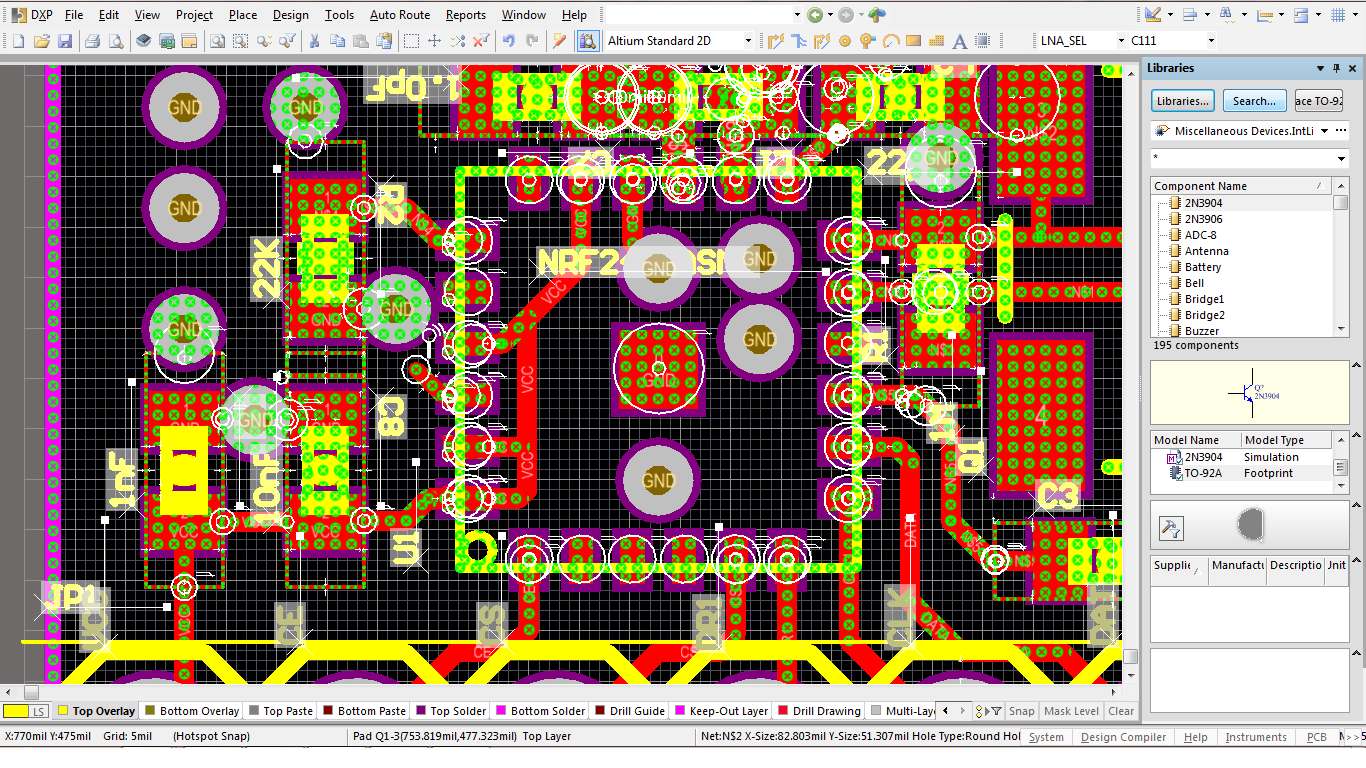Switch to the Top Overlay layer tab

[97, 711]
